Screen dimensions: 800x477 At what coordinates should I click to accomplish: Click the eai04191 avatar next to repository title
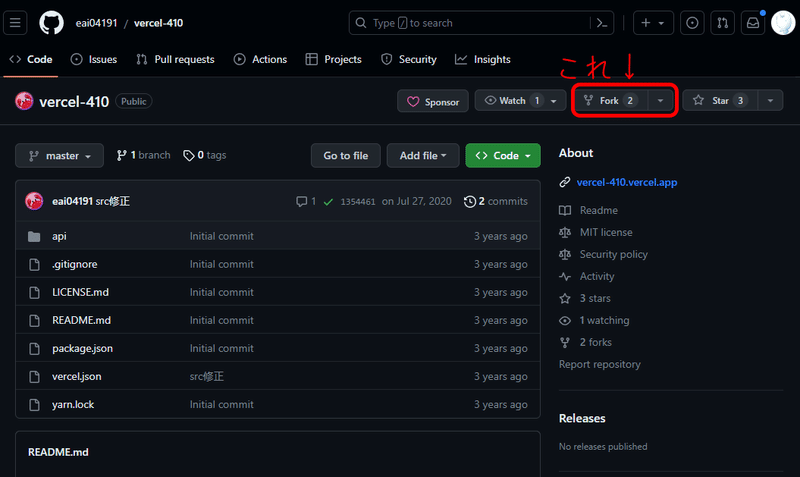click(x=24, y=101)
